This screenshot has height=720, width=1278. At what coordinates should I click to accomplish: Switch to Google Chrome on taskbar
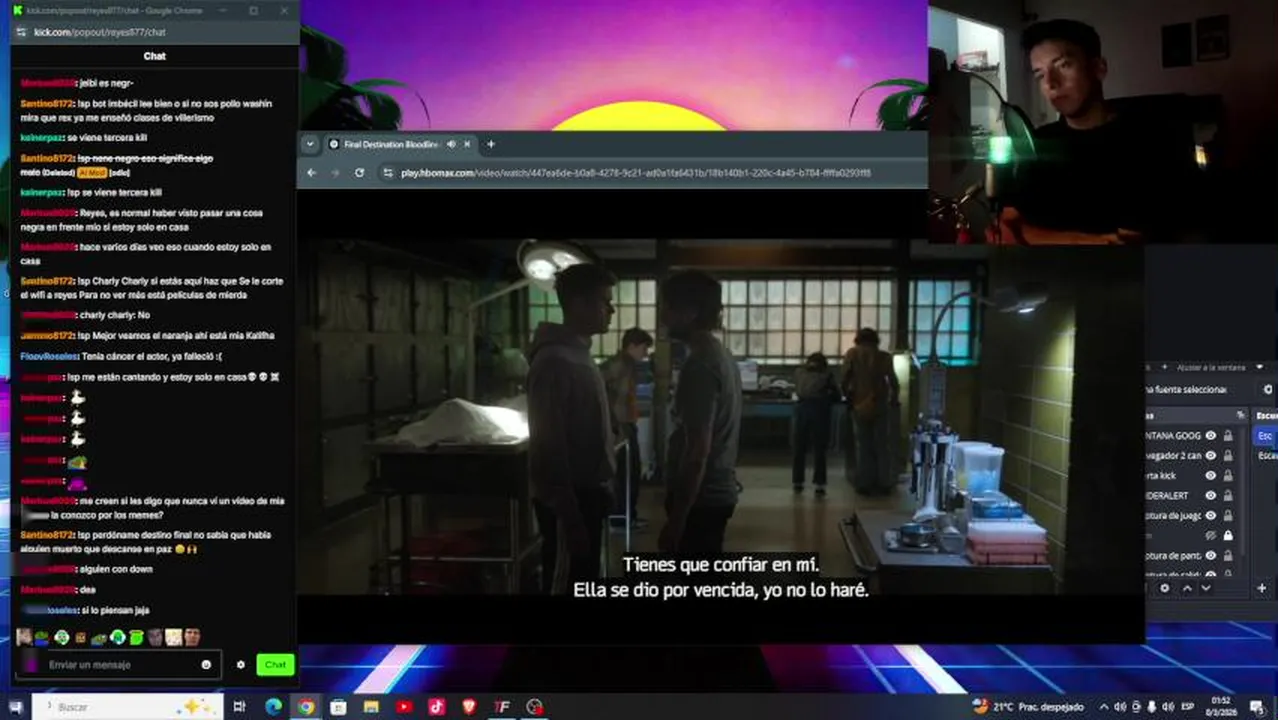[306, 707]
